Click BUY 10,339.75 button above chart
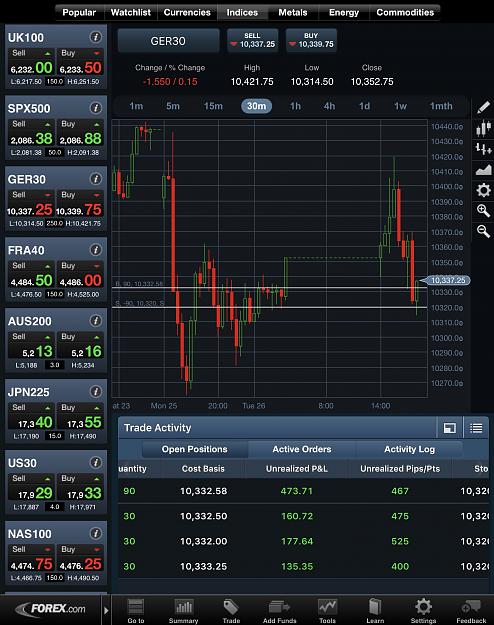The image size is (494, 625). [x=311, y=40]
